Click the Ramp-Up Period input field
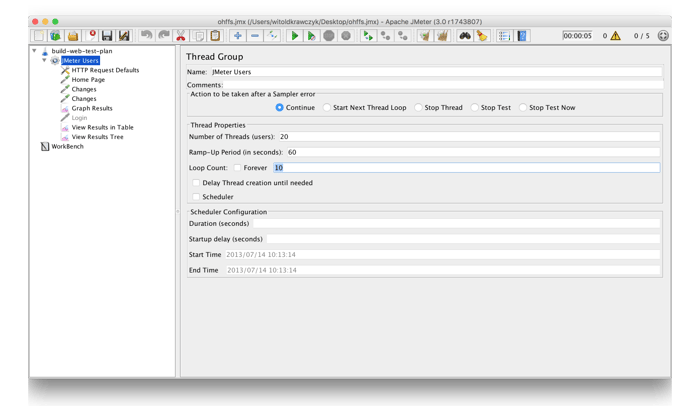The image size is (700, 419). [x=472, y=152]
